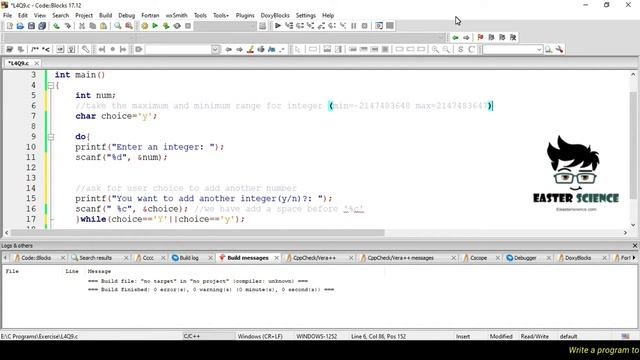The image size is (640, 360).
Task: Click editor vertical scrollbar down arrow
Action: coord(633,225)
